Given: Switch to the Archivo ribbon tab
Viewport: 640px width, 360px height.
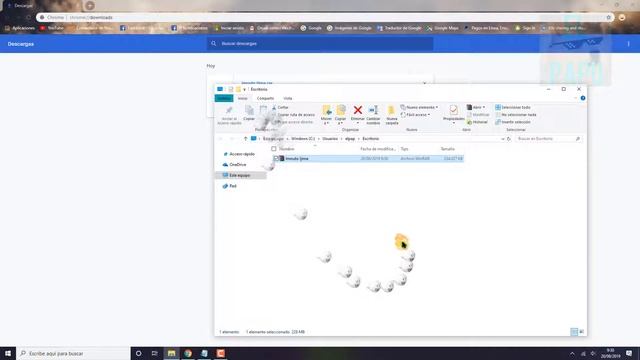Looking at the screenshot, I should (224, 98).
